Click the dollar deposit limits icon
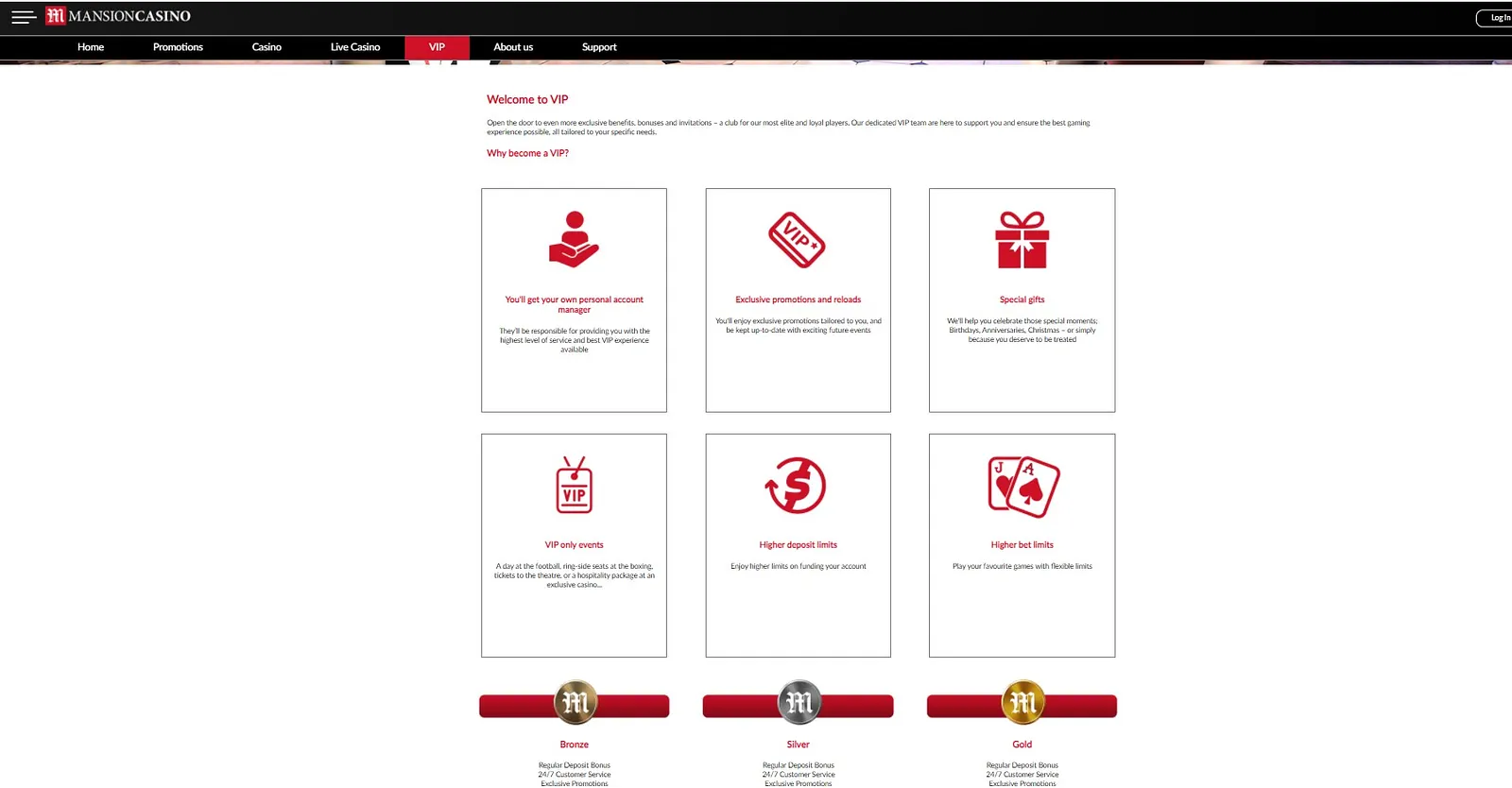This screenshot has width=1512, height=788. point(797,486)
